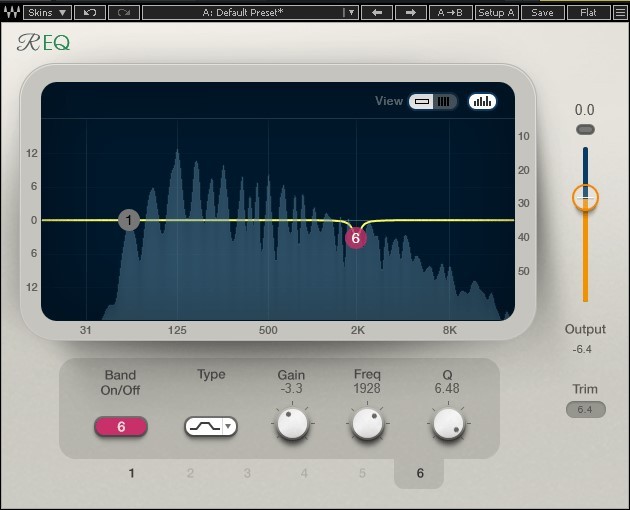Switch to band 1 tab
The width and height of the screenshot is (630, 510).
pyautogui.click(x=131, y=473)
